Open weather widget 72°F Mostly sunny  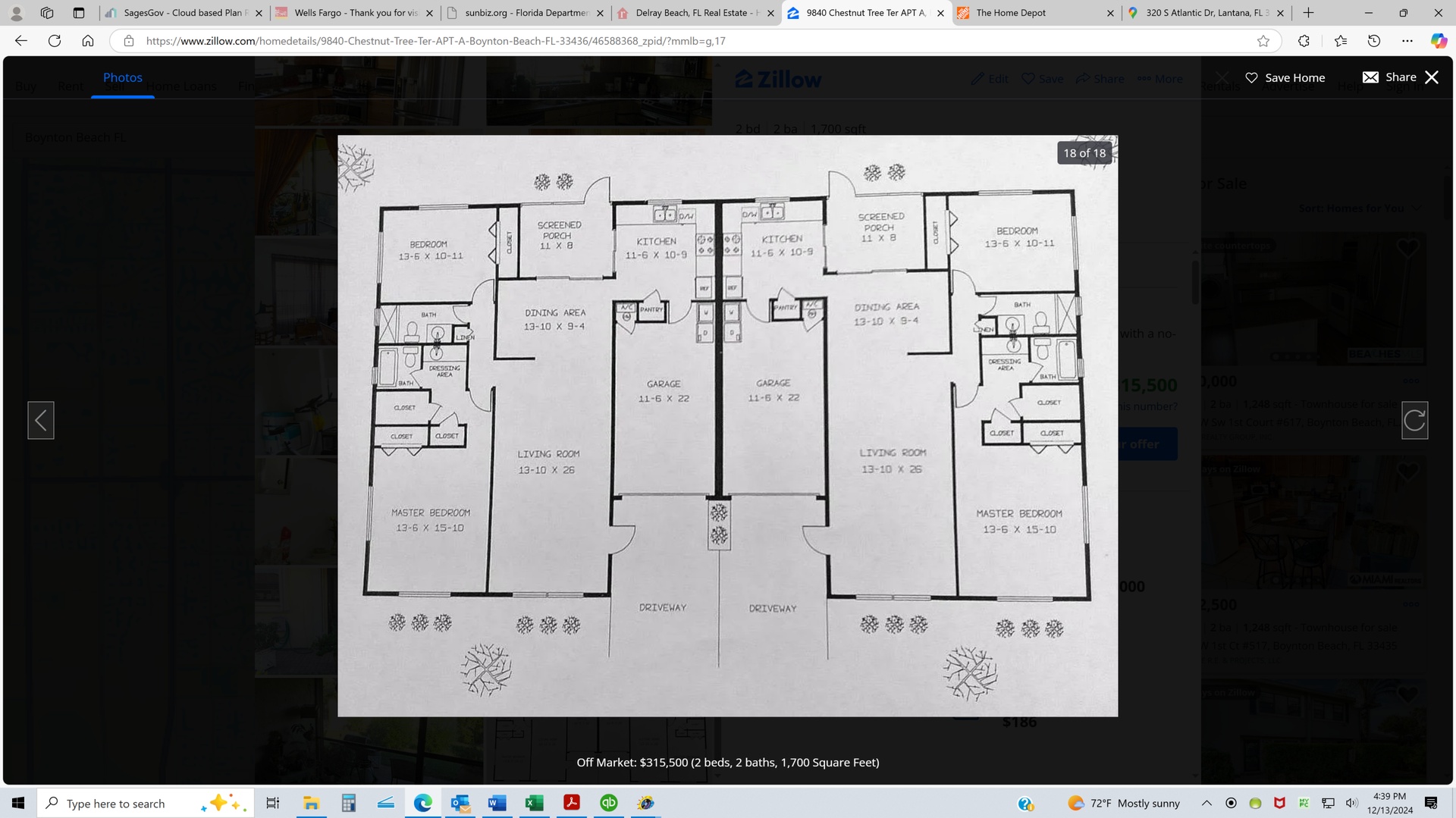(1124, 803)
